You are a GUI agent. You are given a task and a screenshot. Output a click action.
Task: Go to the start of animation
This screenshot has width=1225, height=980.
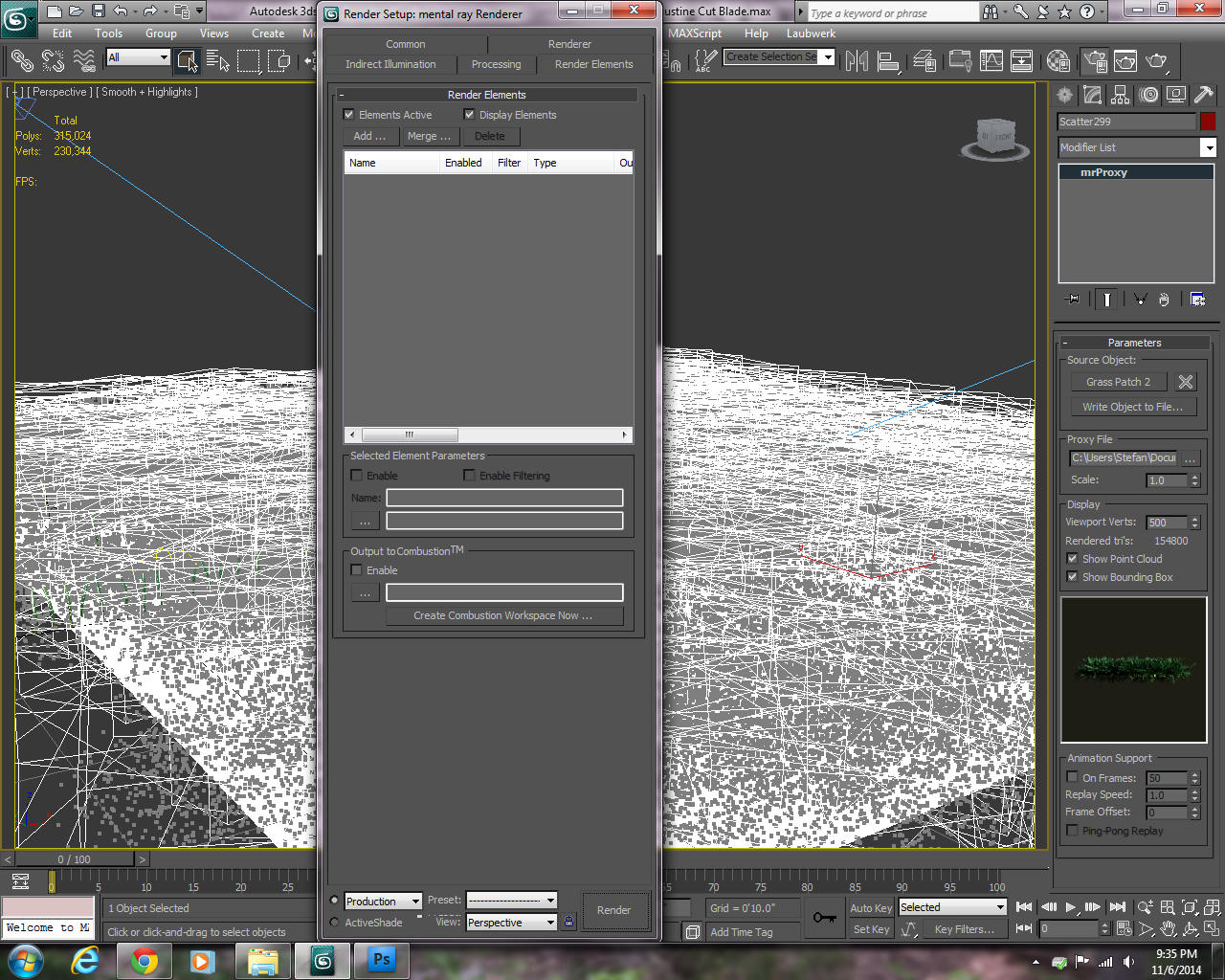[x=1024, y=907]
